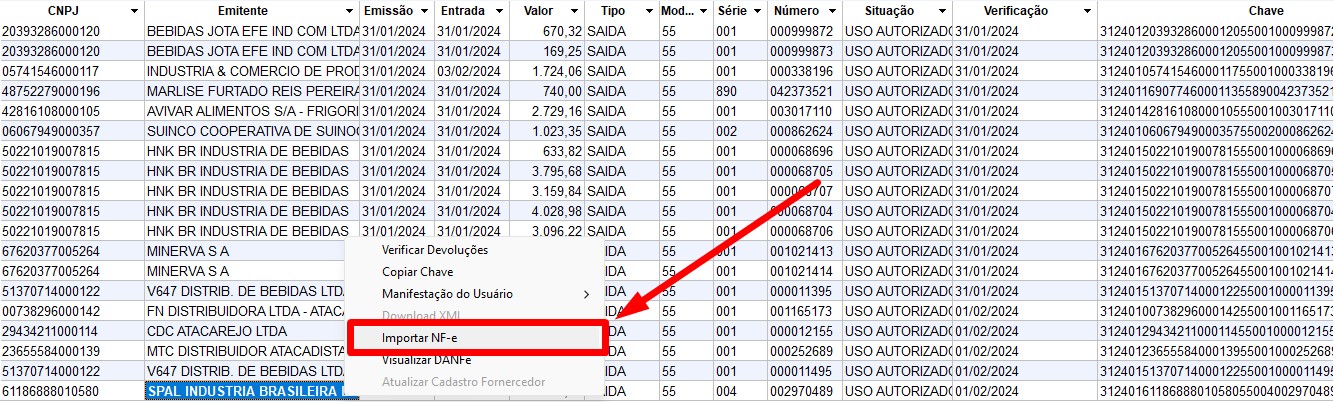Choose Visualizar DANFe from the context menu
This screenshot has width=1334, height=402.
[x=426, y=360]
